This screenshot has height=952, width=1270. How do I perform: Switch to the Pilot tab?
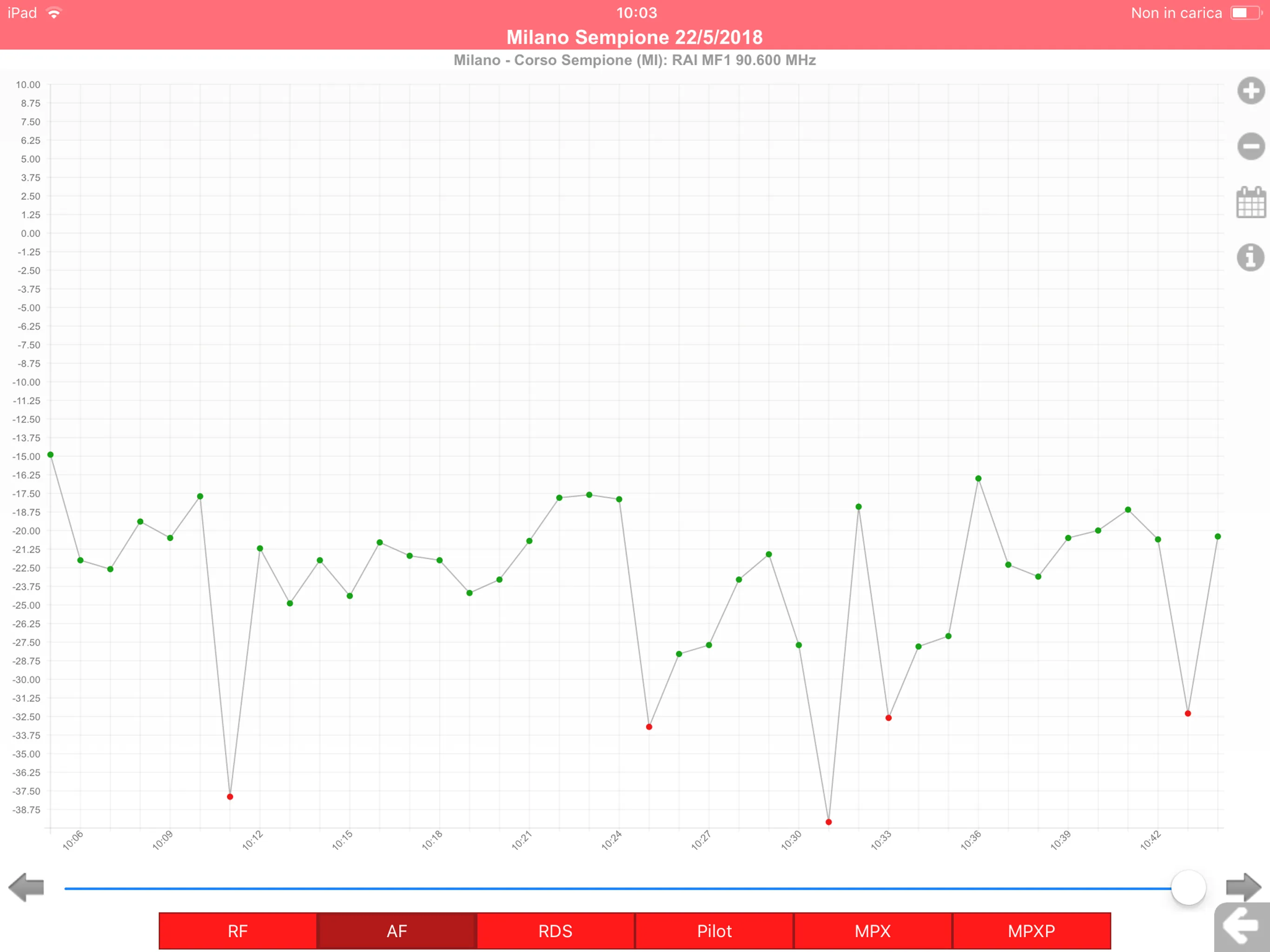tap(714, 931)
